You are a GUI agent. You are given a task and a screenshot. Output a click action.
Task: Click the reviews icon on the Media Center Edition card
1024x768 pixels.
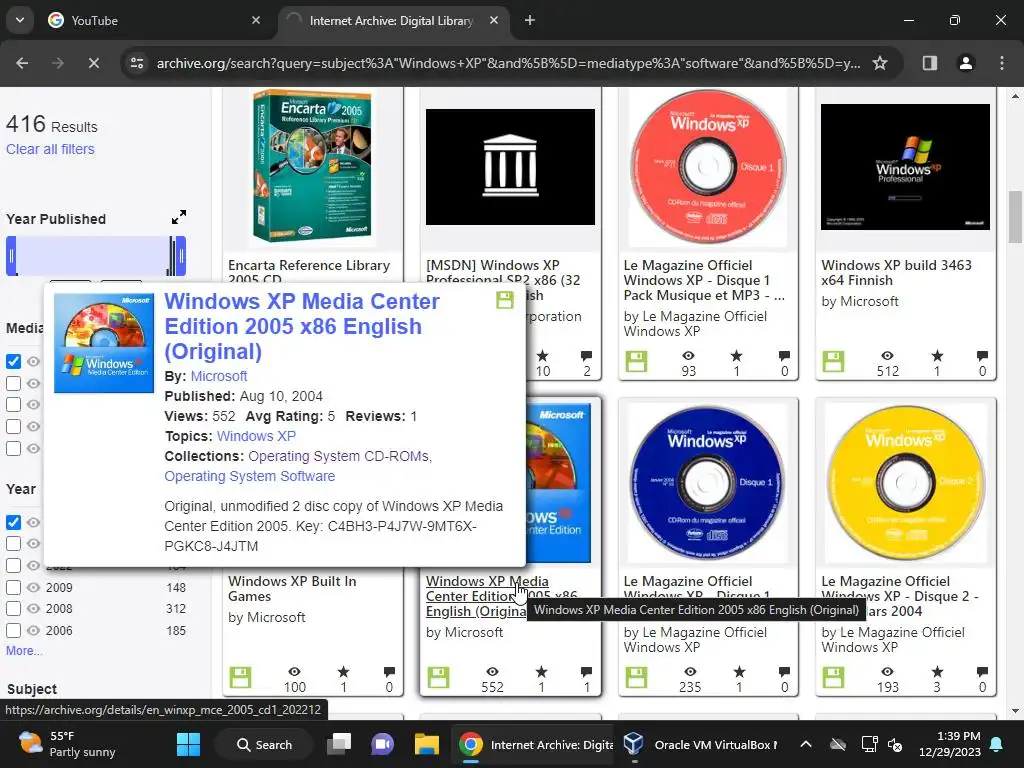click(x=586, y=671)
